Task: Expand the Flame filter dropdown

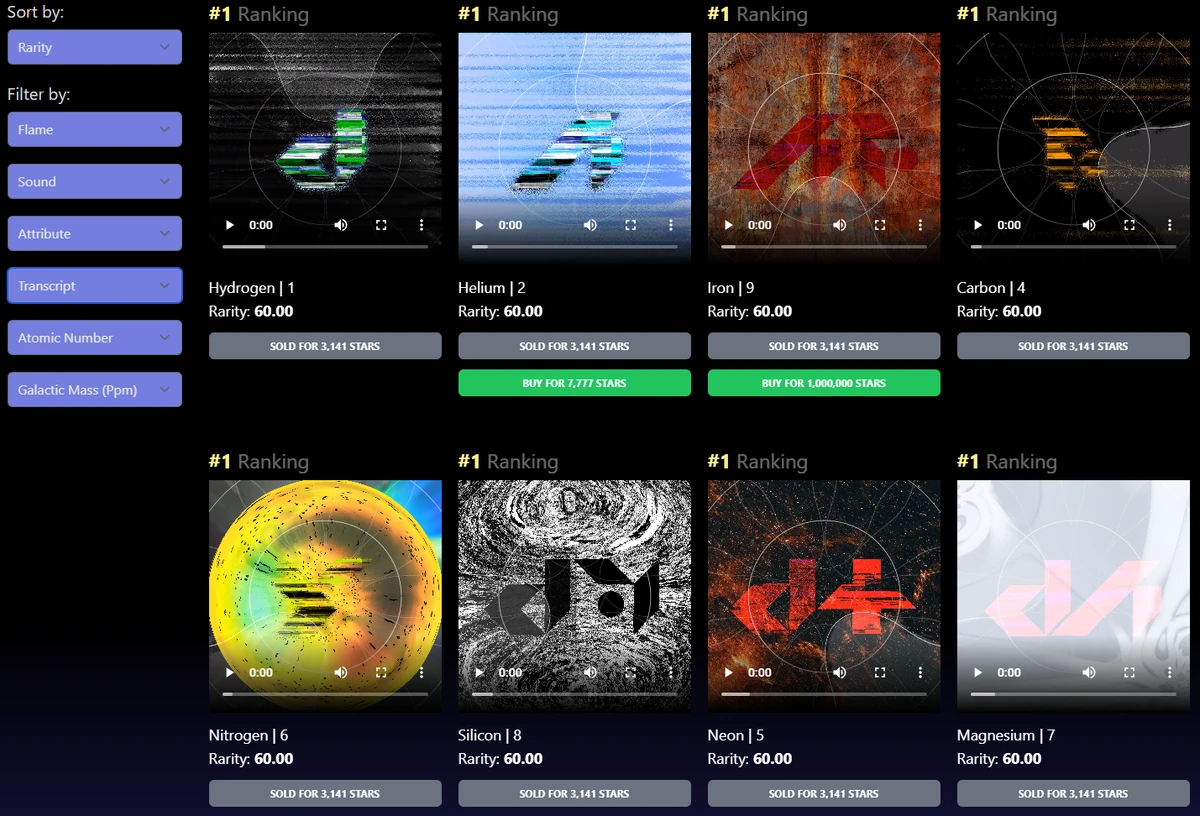Action: [94, 129]
